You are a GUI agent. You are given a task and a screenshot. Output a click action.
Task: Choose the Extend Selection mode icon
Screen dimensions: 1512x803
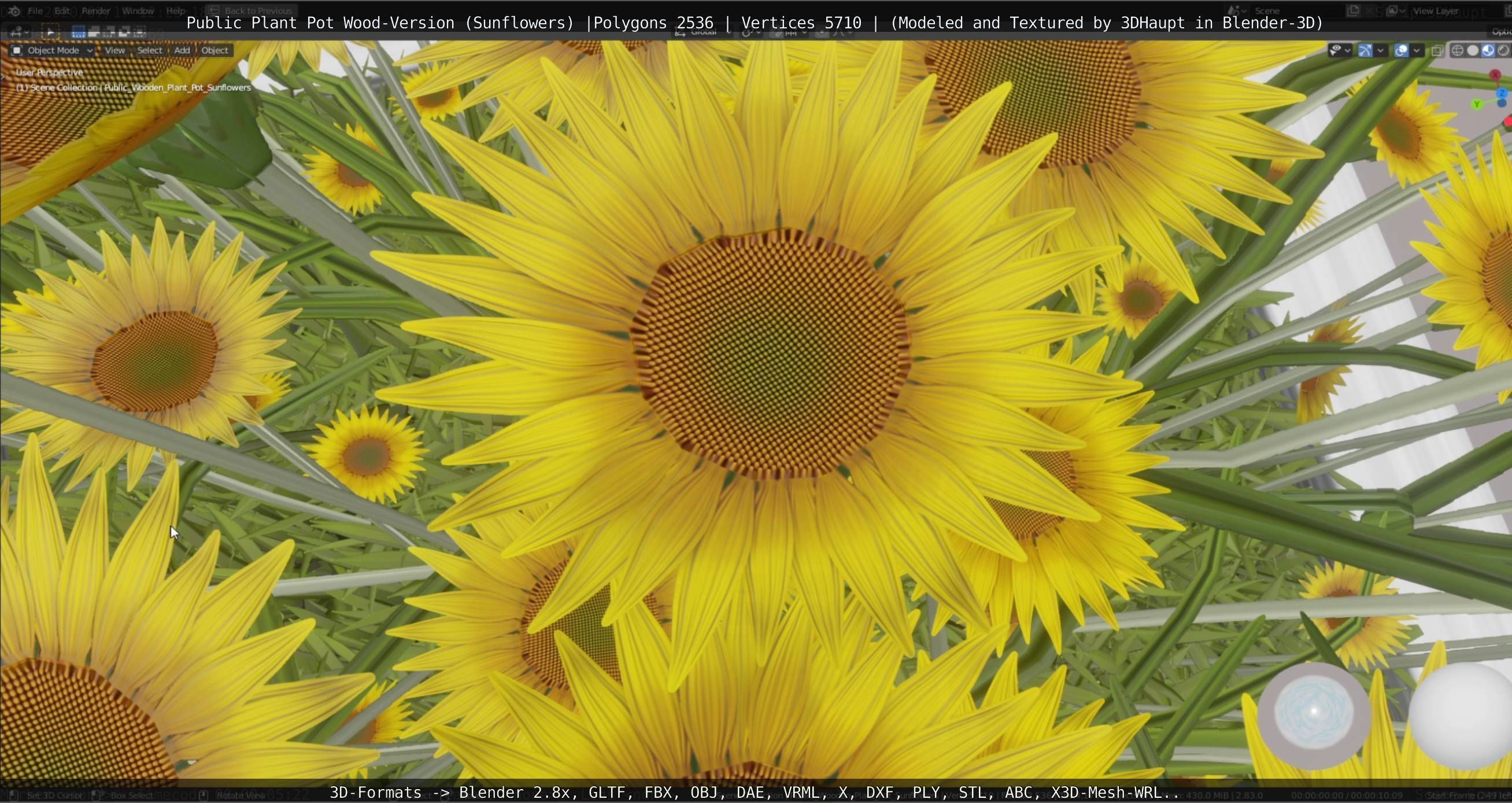point(94,32)
